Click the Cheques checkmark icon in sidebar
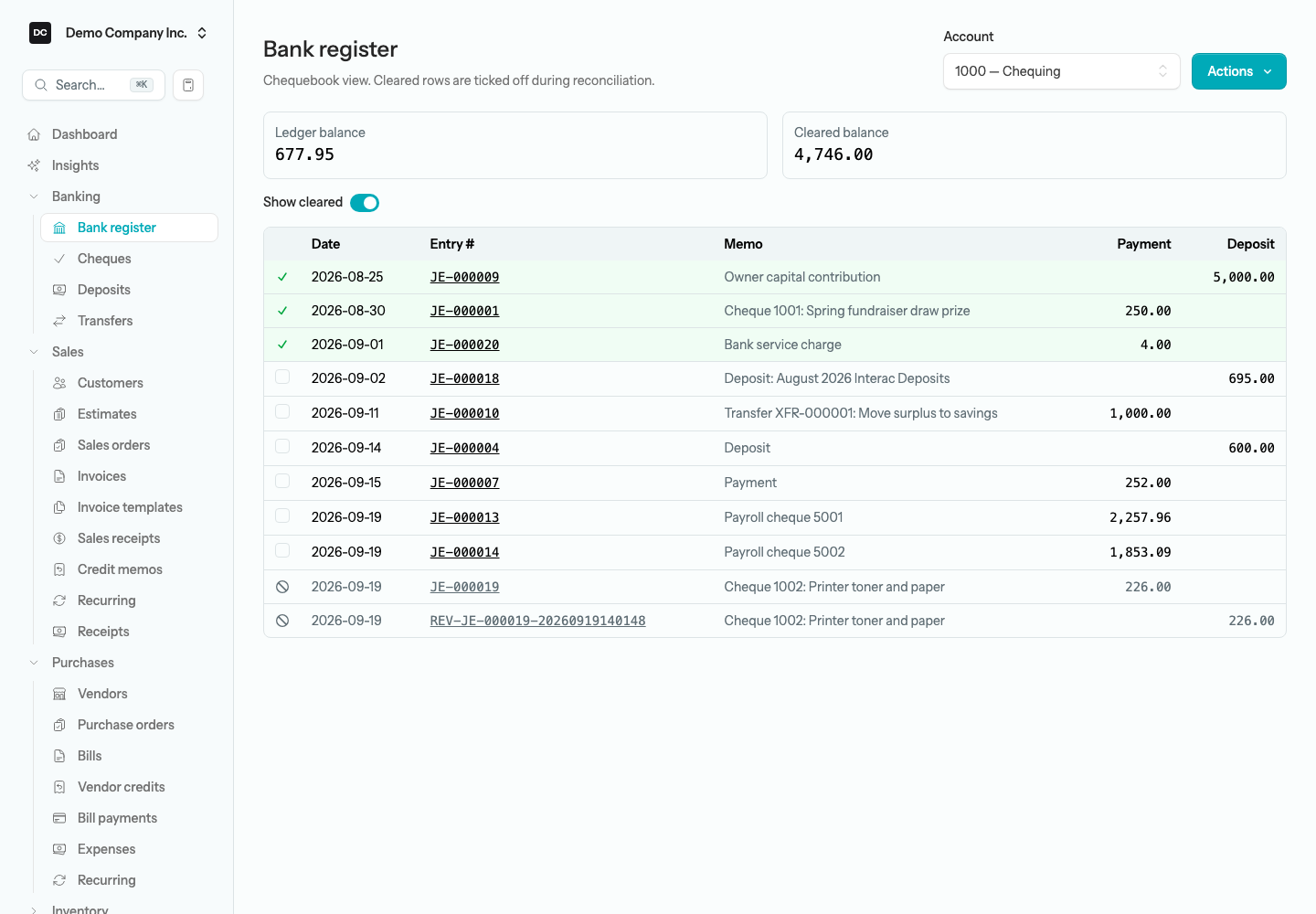Image resolution: width=1316 pixels, height=914 pixels. (59, 259)
